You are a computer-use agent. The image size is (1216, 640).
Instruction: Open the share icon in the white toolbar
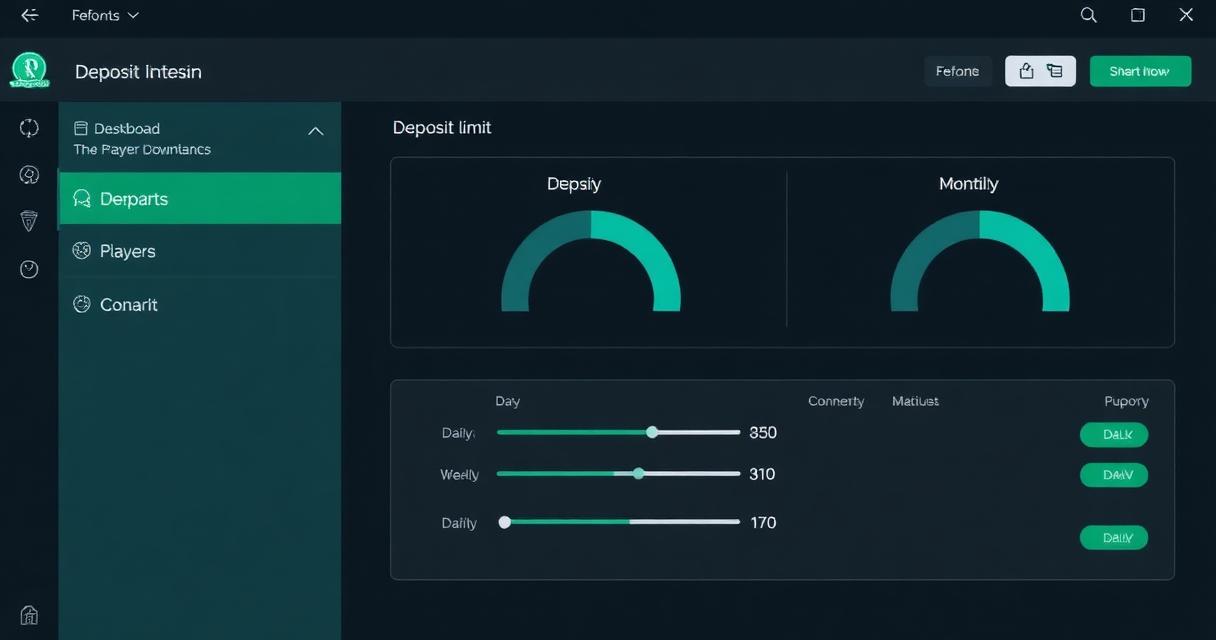coord(1026,71)
